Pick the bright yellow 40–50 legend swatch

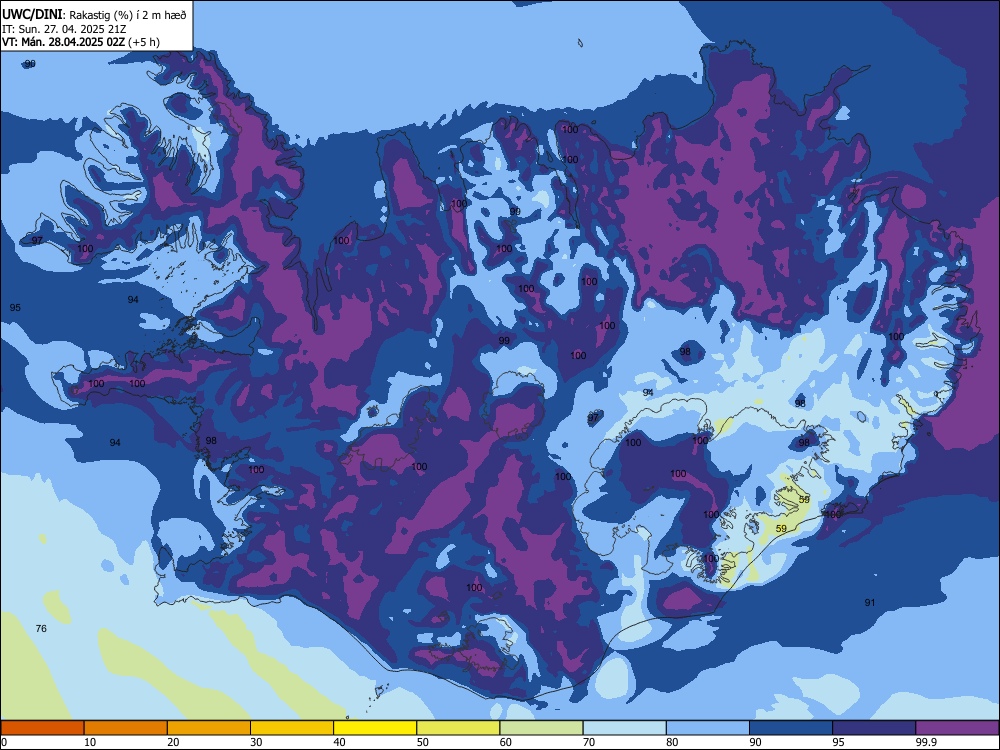click(375, 728)
